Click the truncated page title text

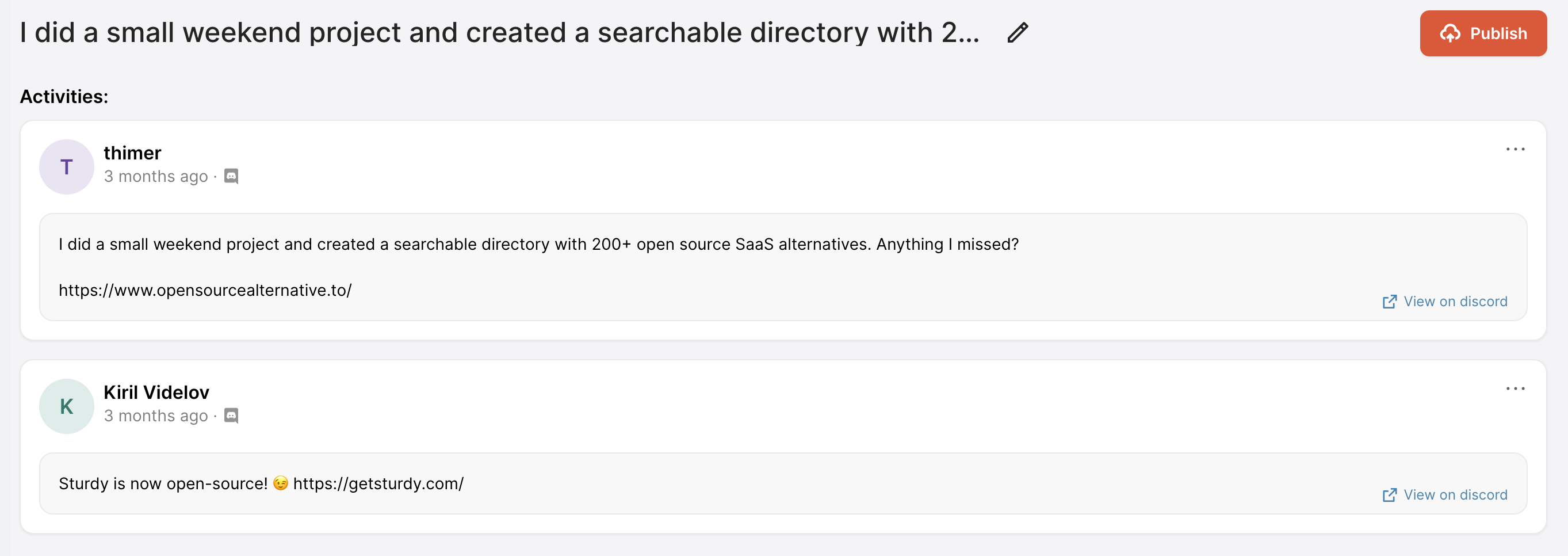point(499,33)
